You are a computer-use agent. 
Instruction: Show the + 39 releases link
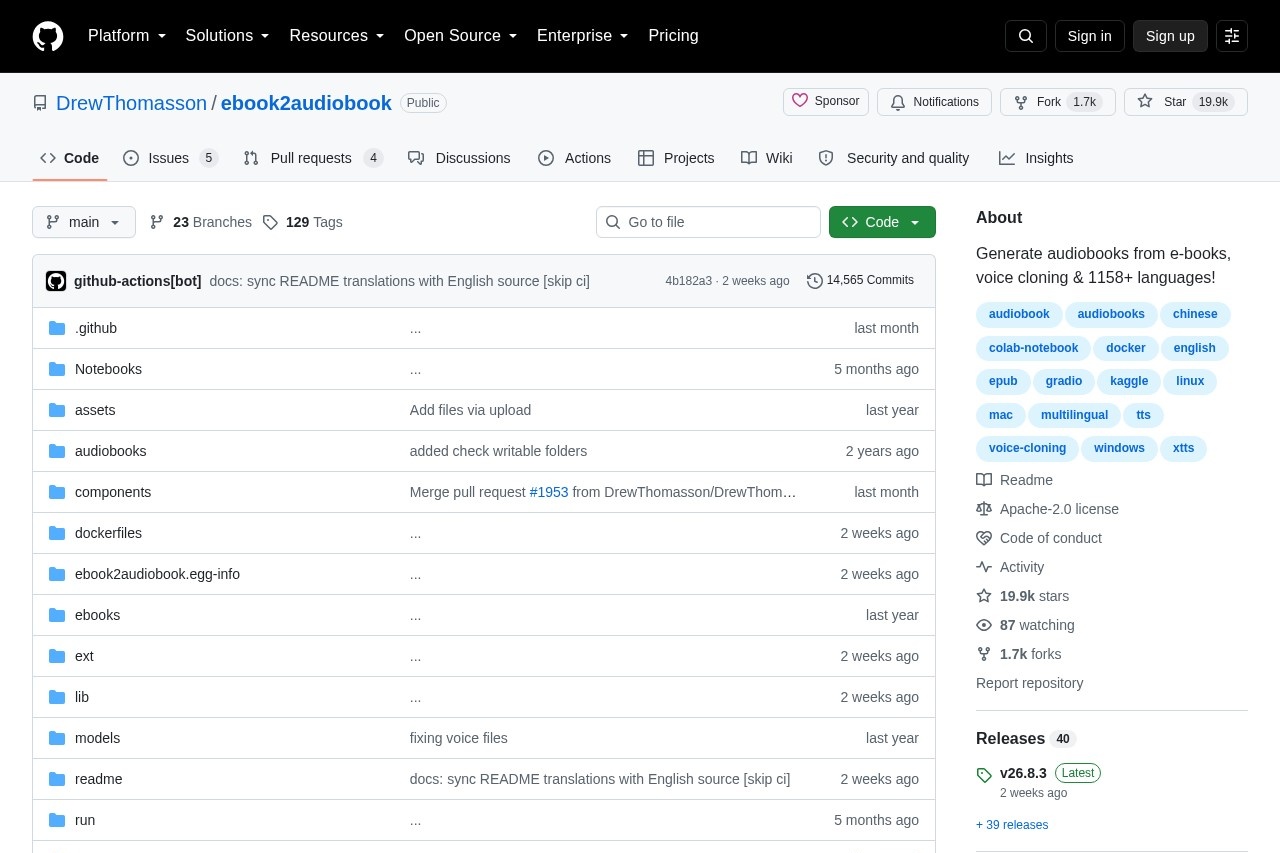pyautogui.click(x=1012, y=825)
